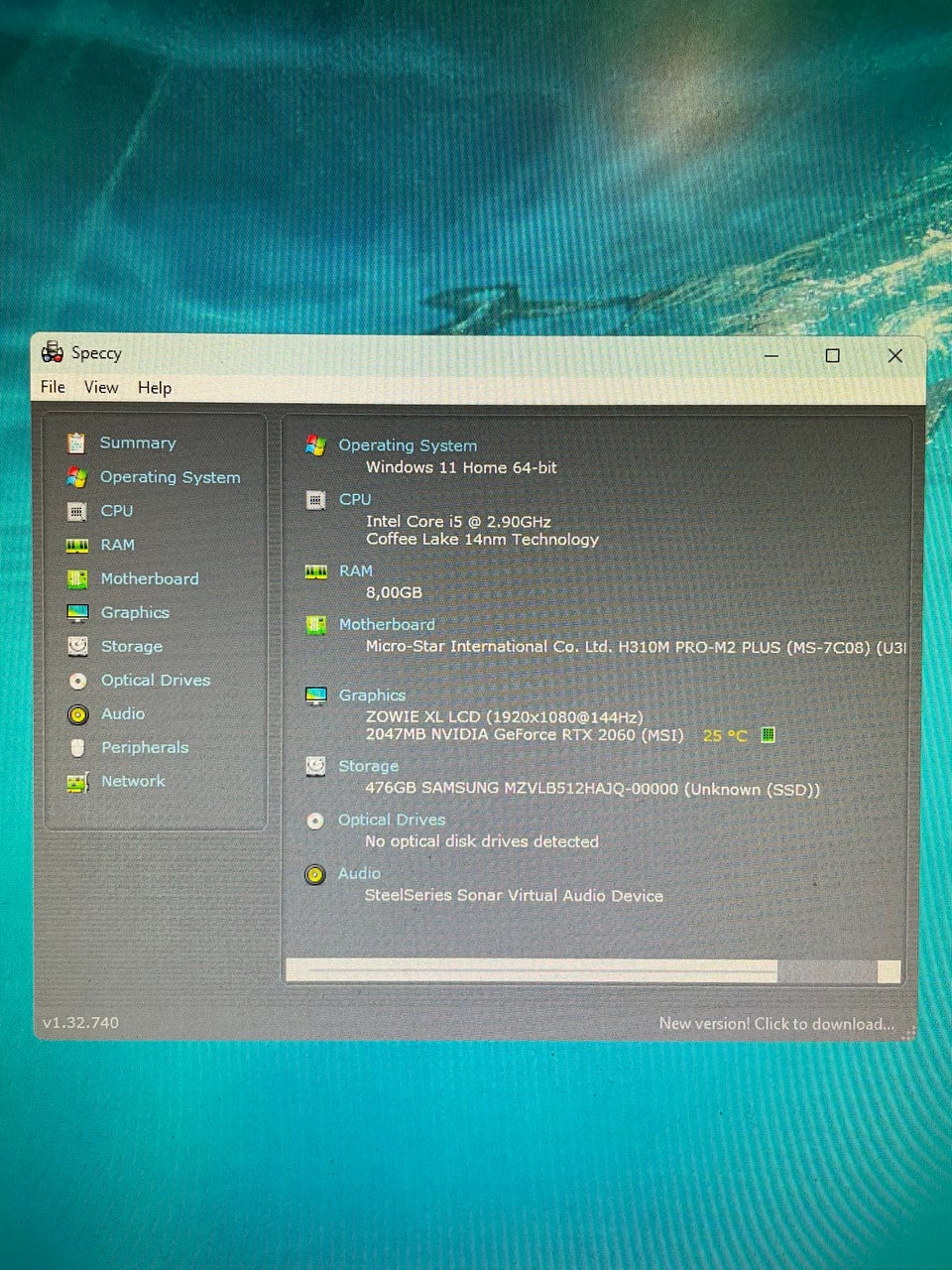Click the RAM module sidebar icon

pos(76,545)
